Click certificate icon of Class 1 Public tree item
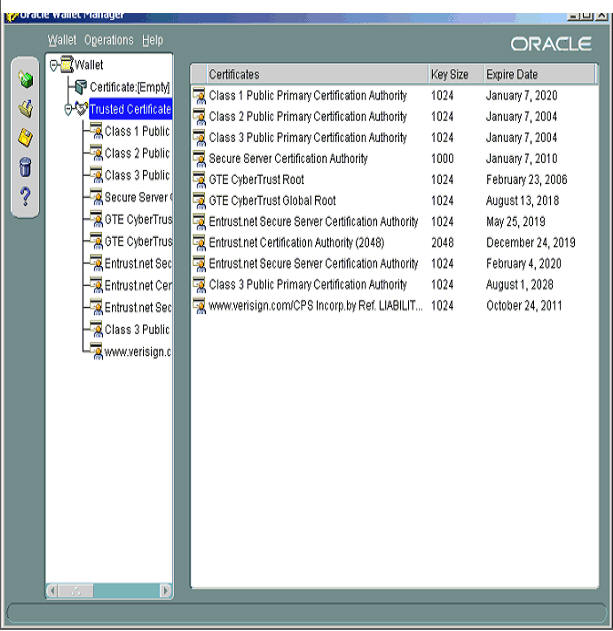The height and width of the screenshot is (631, 613). point(96,131)
